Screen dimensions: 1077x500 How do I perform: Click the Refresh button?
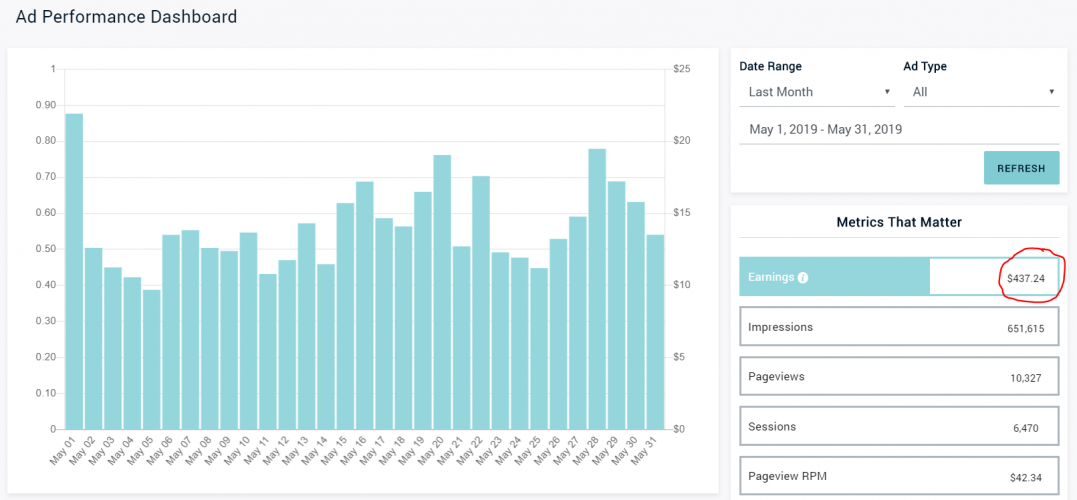1021,168
